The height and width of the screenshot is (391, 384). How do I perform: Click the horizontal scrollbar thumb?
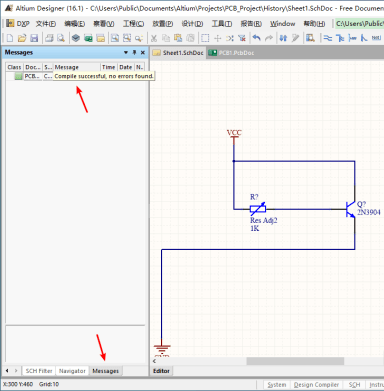295,361
